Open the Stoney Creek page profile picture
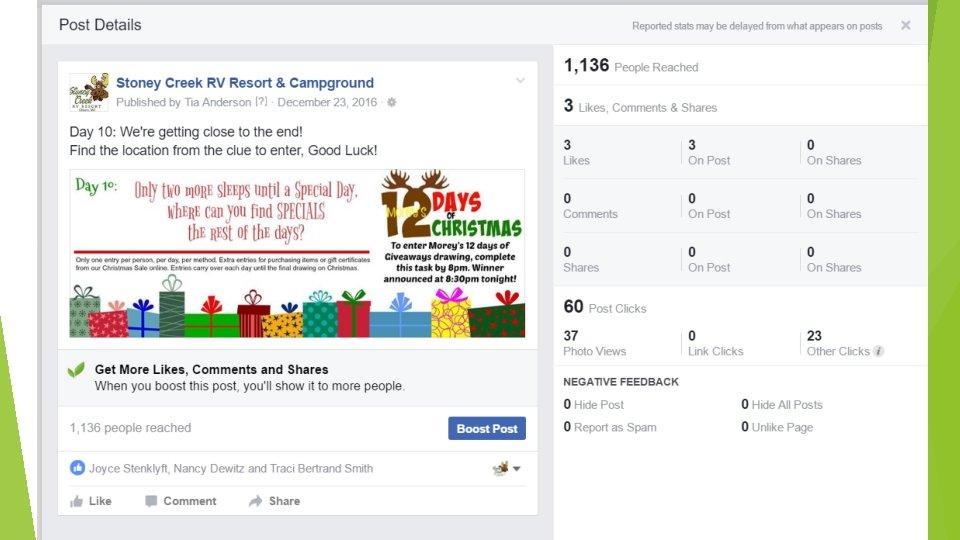This screenshot has height=540, width=960. (89, 92)
